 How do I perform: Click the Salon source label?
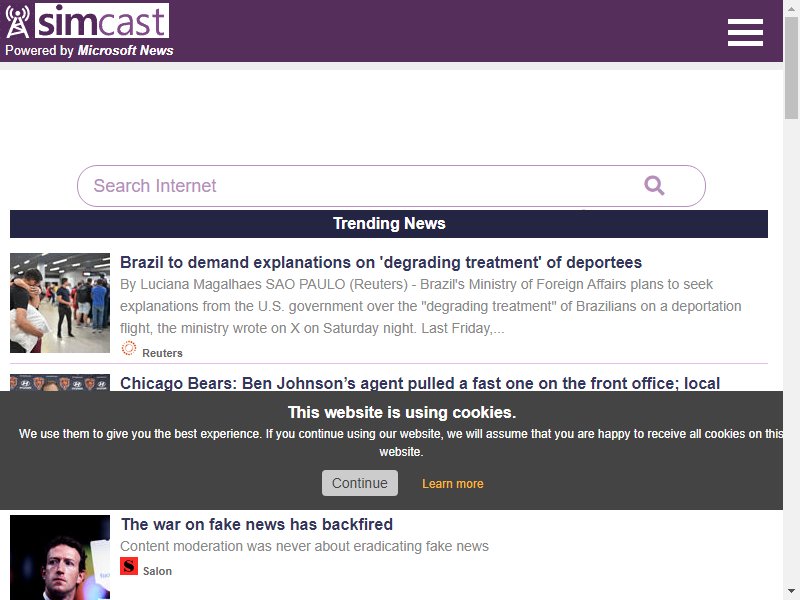157,571
